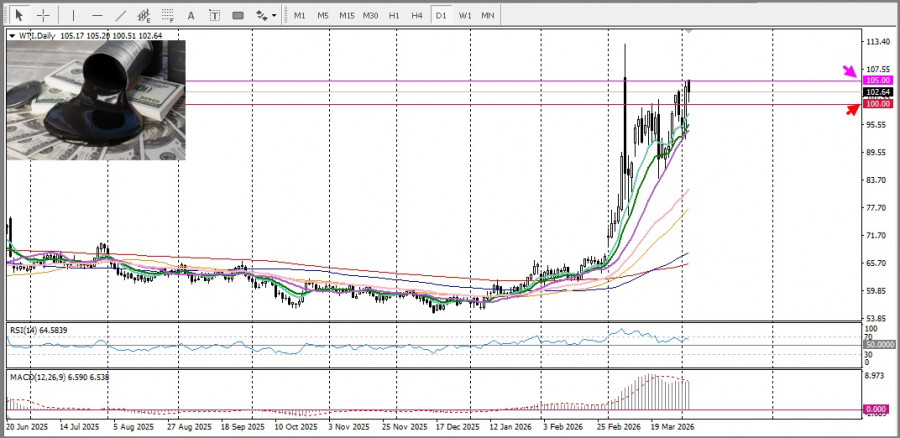Activate the crosshair tool

44,15
